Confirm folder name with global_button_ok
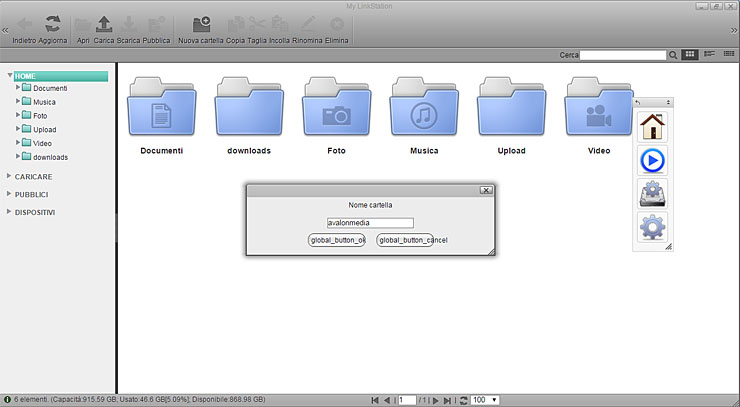This screenshot has width=740, height=407. (x=338, y=241)
